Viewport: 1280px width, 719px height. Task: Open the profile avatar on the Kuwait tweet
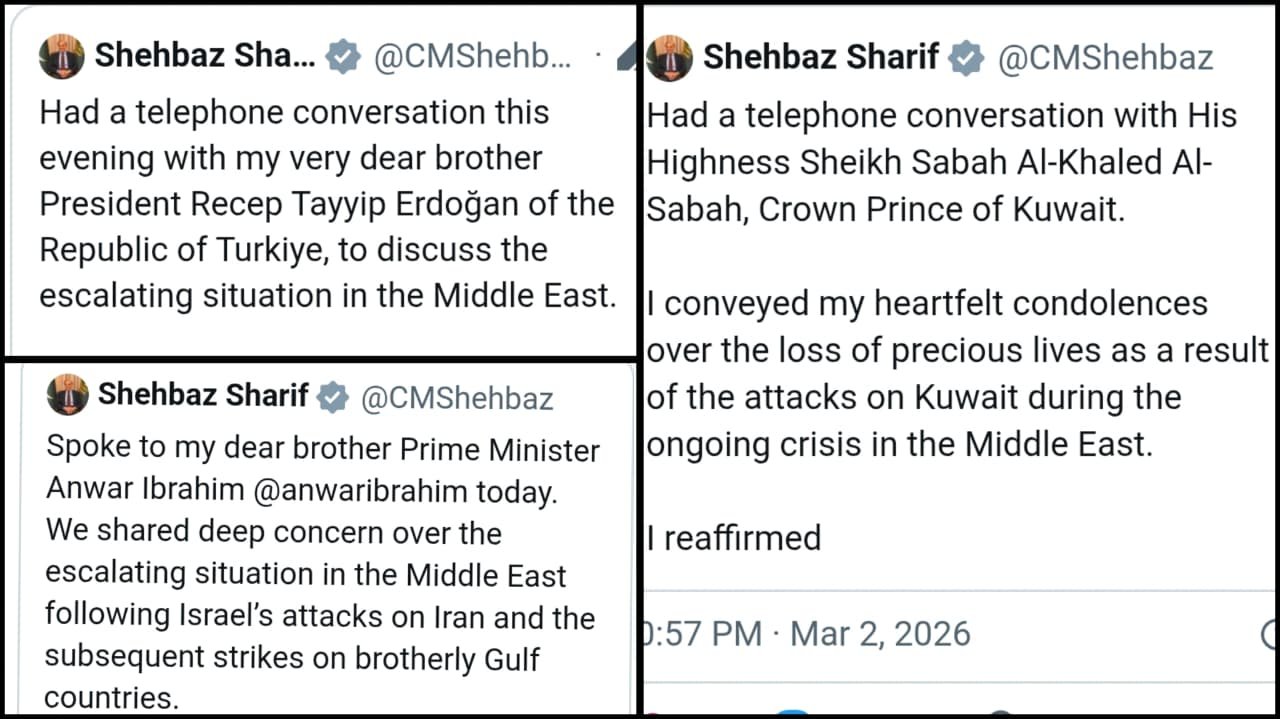click(x=670, y=57)
